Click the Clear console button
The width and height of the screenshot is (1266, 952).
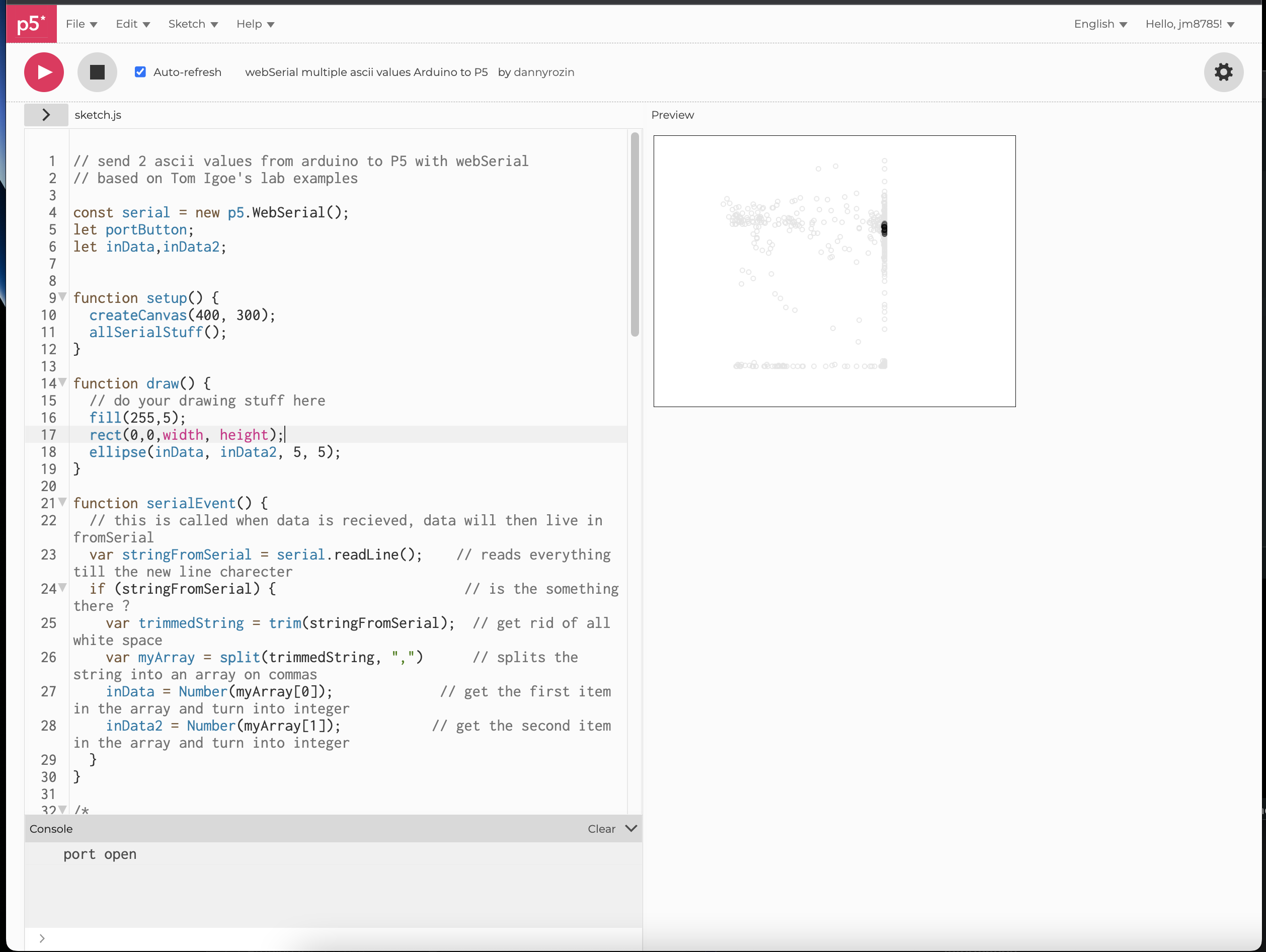pyautogui.click(x=601, y=829)
